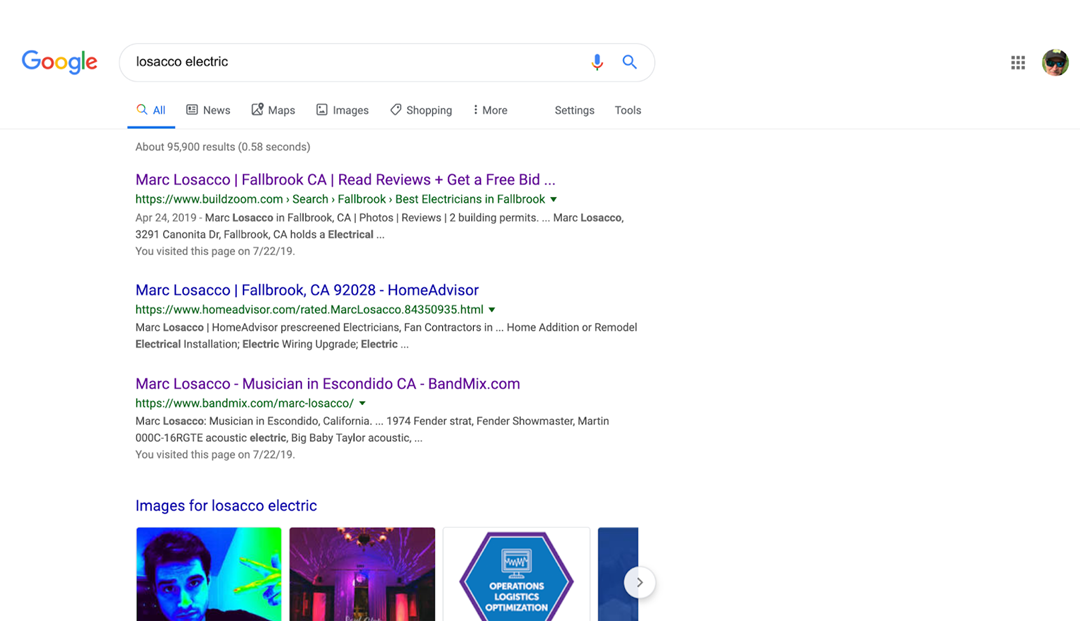Start voice search with microphone icon
The height and width of the screenshot is (621, 1080).
tap(597, 62)
